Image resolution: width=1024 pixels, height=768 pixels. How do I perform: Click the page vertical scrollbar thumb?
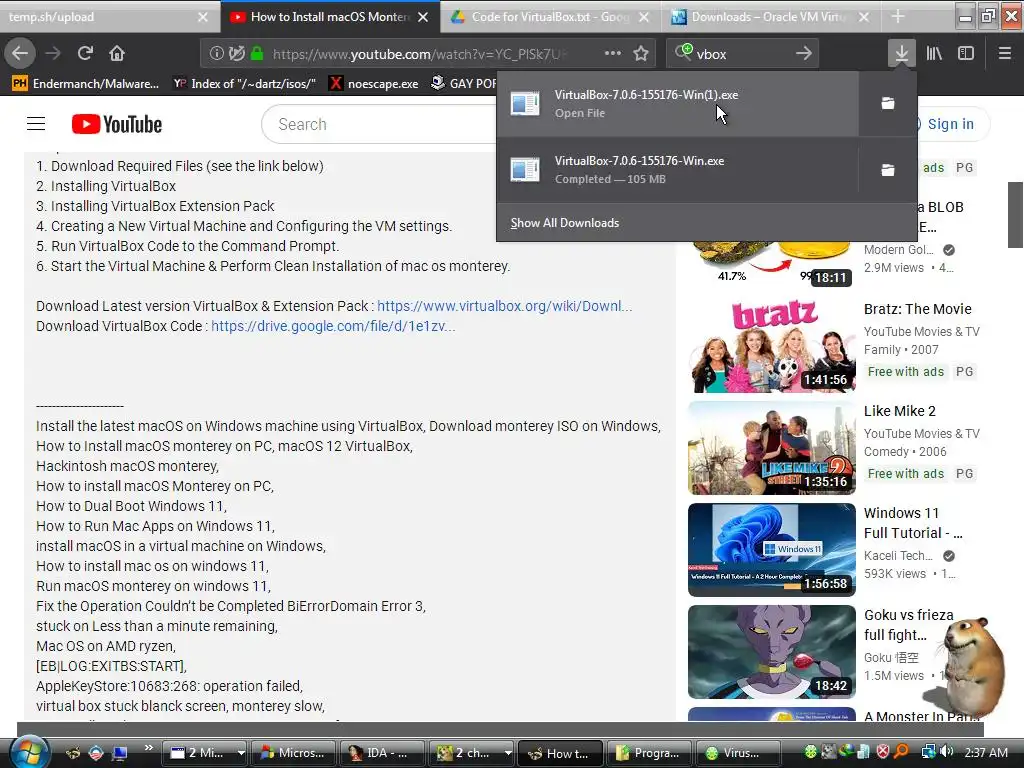1015,214
